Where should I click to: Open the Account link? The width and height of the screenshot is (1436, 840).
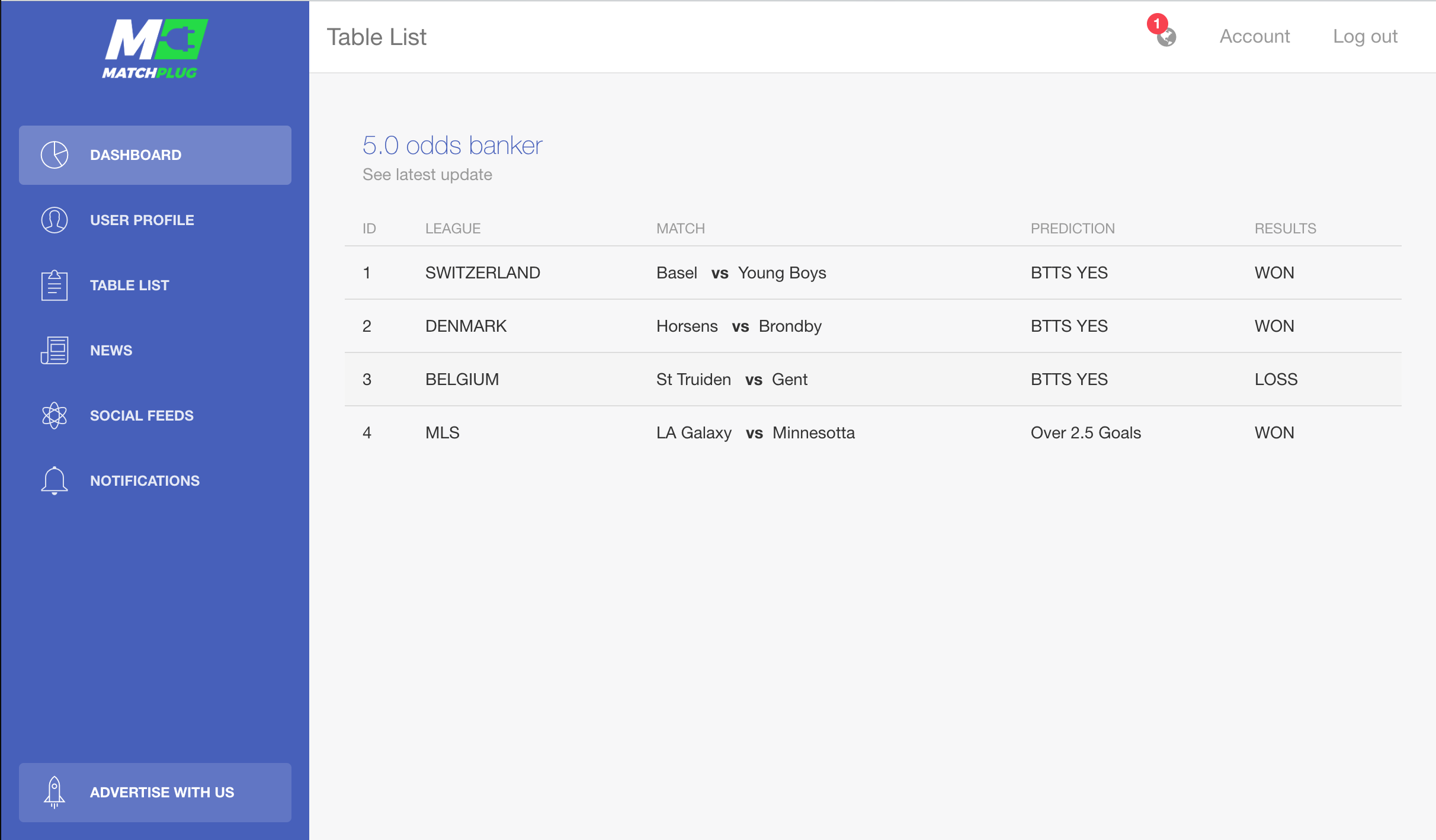coord(1255,36)
